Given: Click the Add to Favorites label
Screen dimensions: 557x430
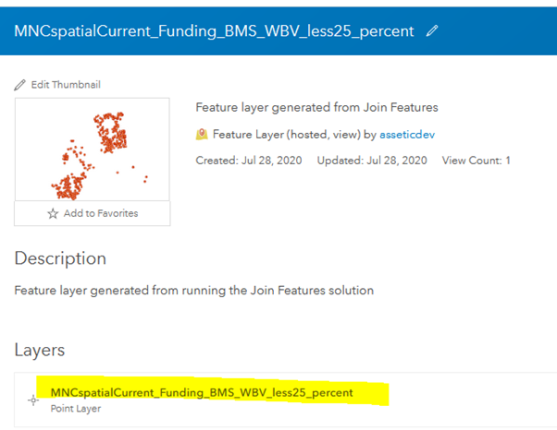Looking at the screenshot, I should click(x=101, y=213).
